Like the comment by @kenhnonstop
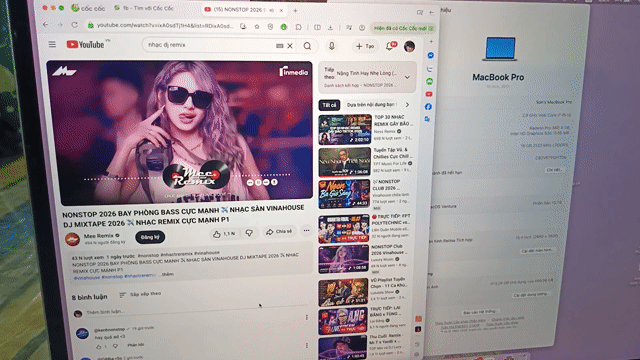Screen dimensions: 640x360 (98, 347)
